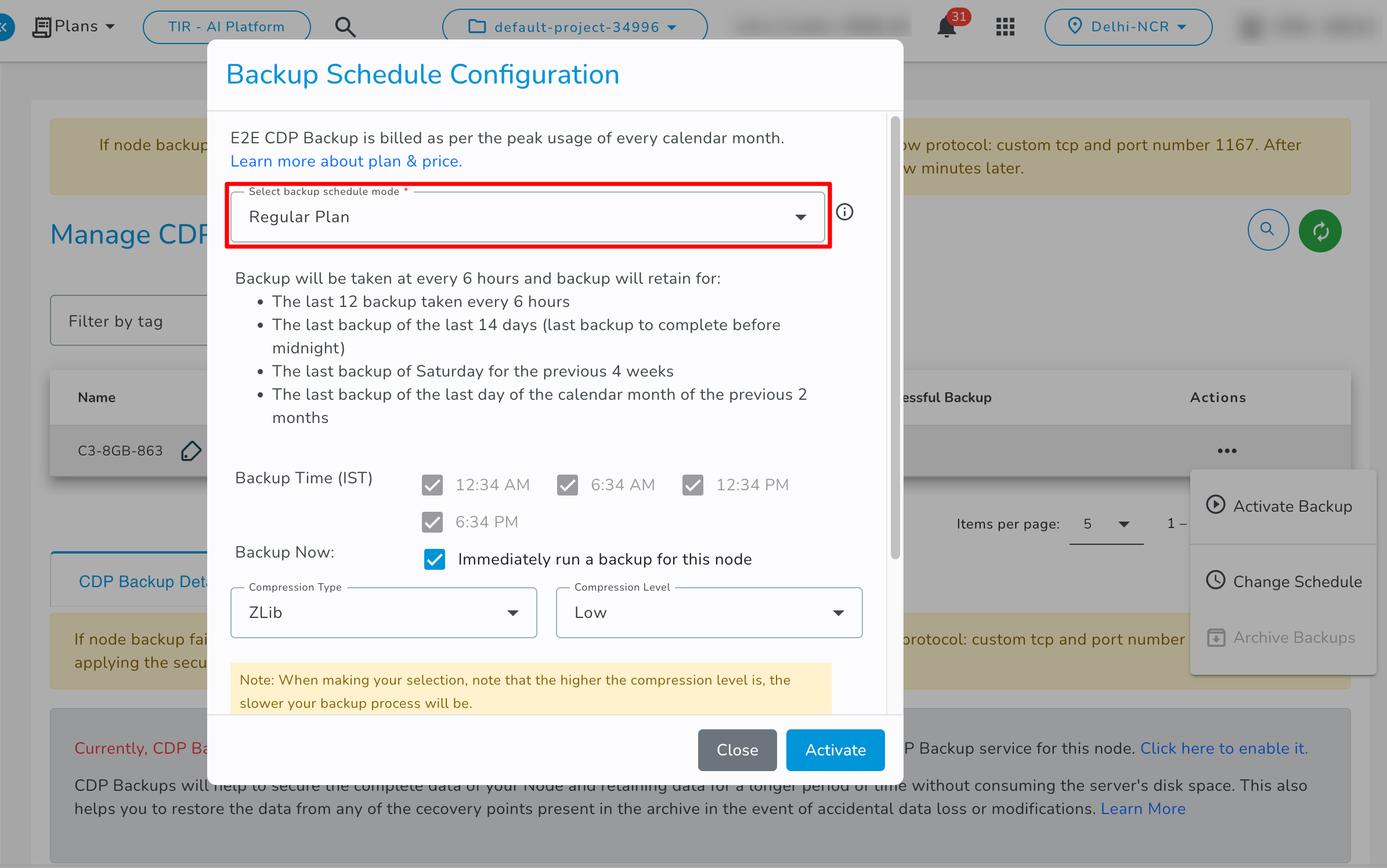
Task: Open the notifications bell
Action: pos(947,27)
